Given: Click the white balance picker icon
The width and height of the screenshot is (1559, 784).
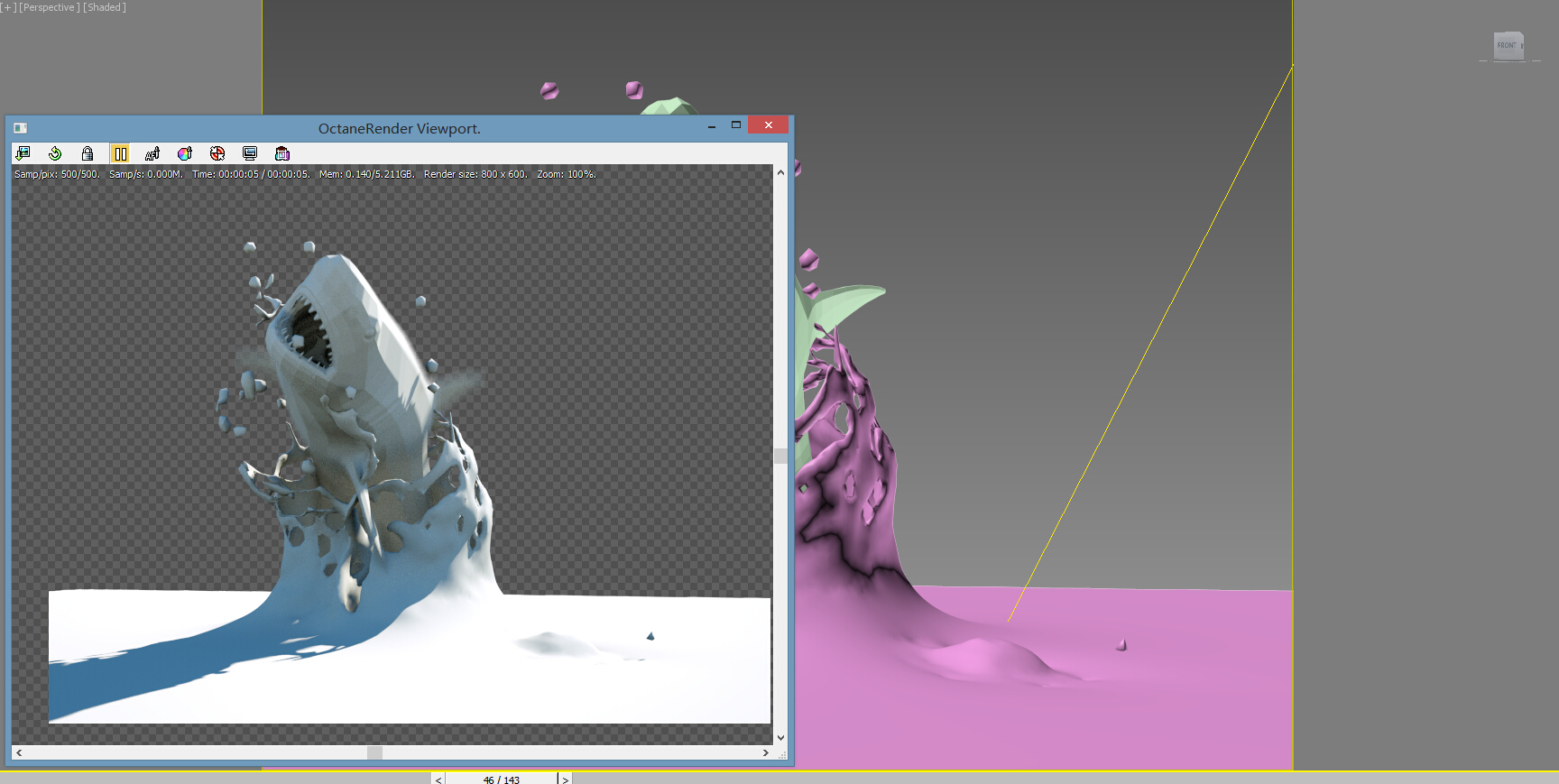Looking at the screenshot, I should tap(217, 153).
